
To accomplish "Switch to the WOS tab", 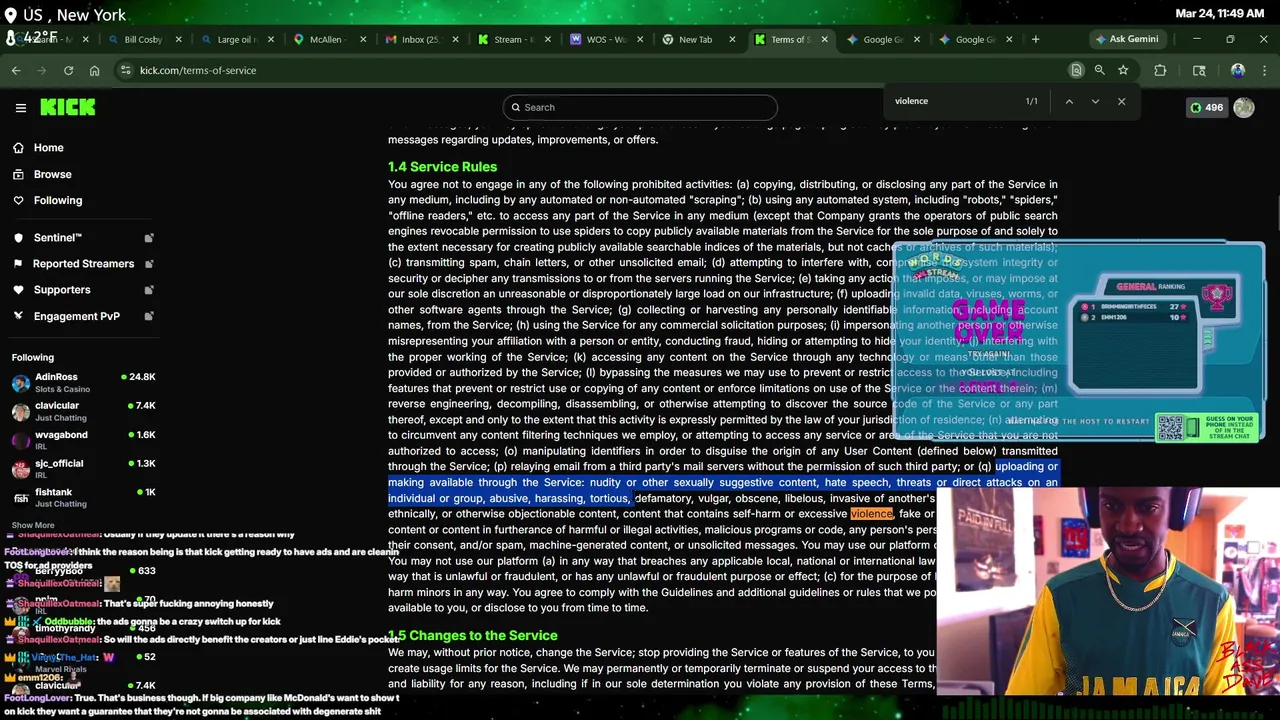I will [x=605, y=40].
